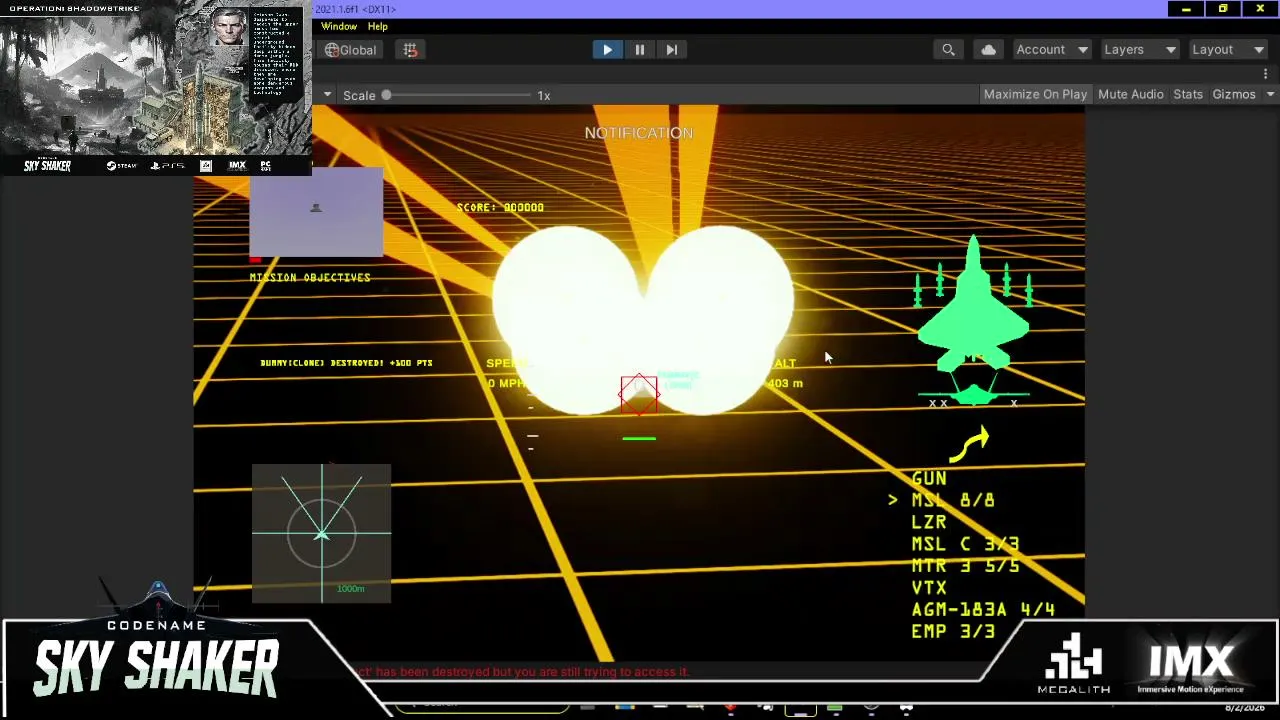Screen dimensions: 1280x720
Task: Click the PS5 logo in the banner
Action: 168,166
